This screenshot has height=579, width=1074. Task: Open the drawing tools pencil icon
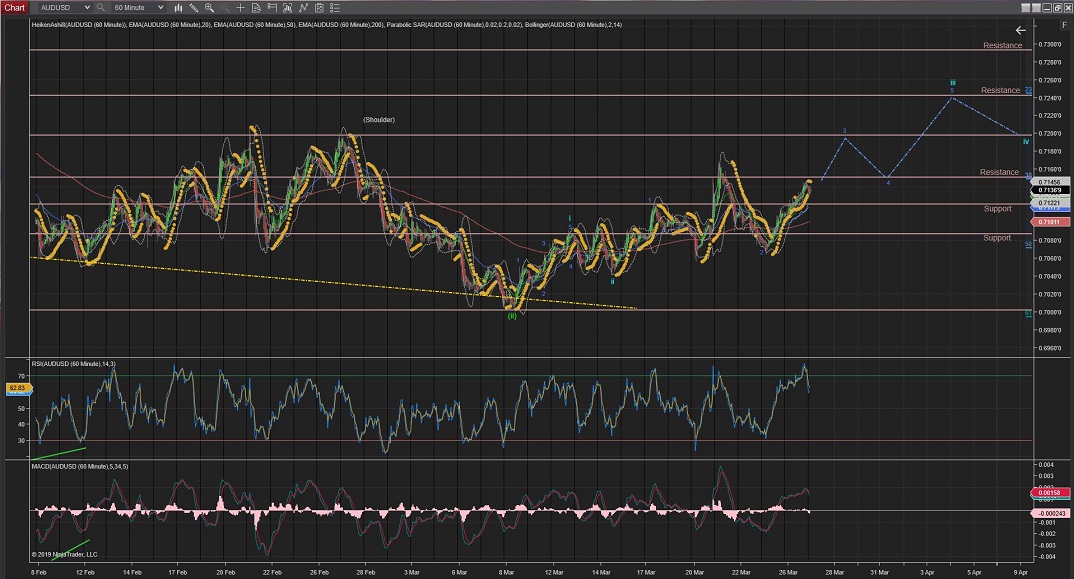coord(193,7)
